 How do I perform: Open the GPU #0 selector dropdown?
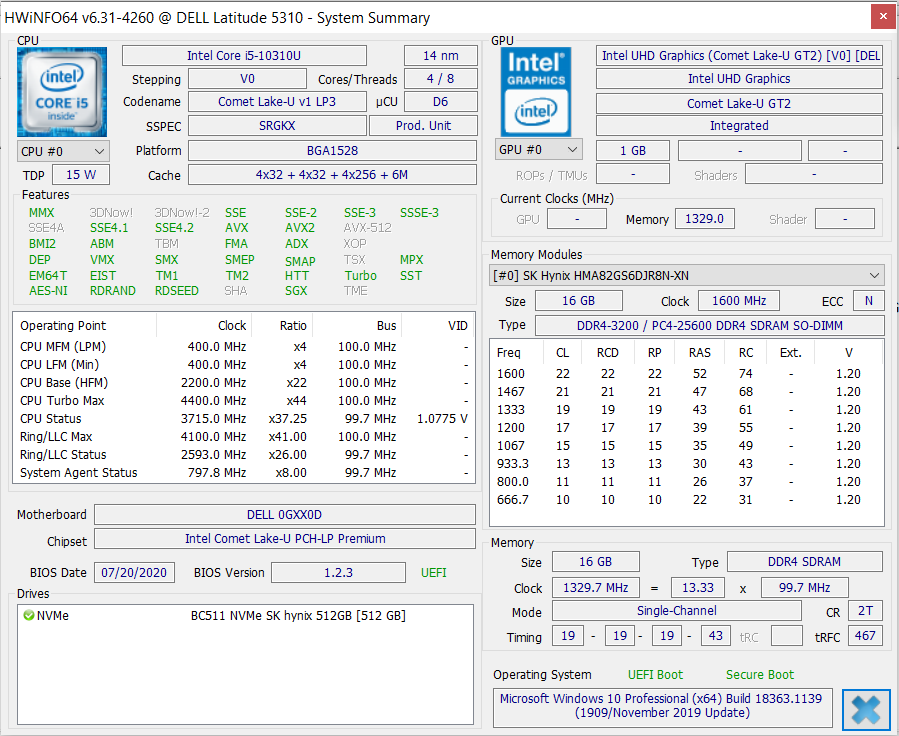[538, 150]
